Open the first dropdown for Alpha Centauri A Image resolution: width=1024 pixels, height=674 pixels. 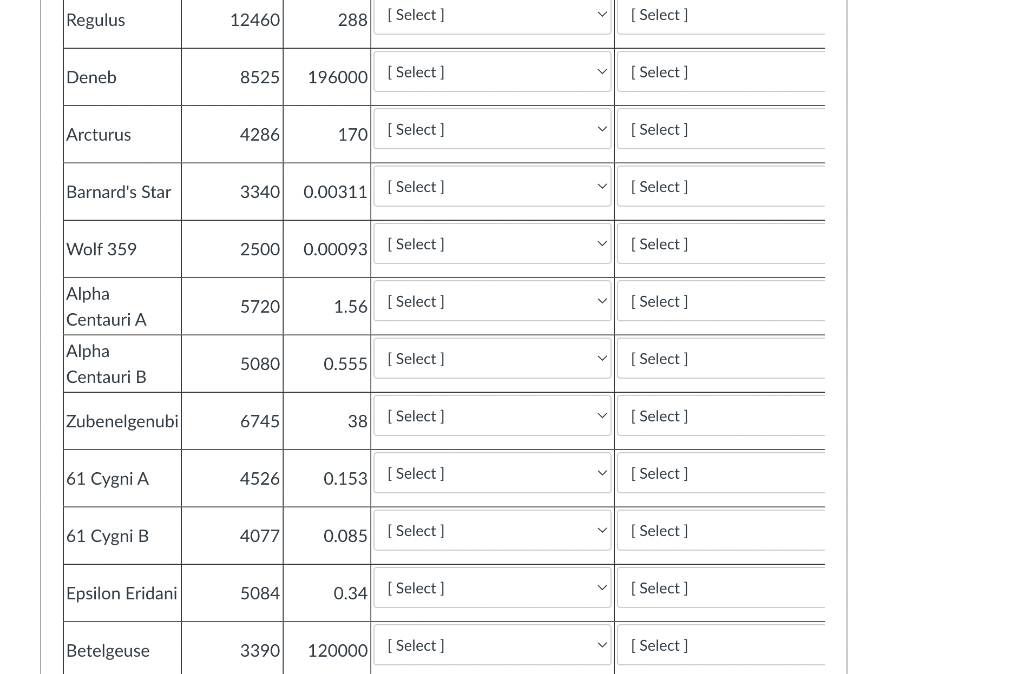click(492, 301)
